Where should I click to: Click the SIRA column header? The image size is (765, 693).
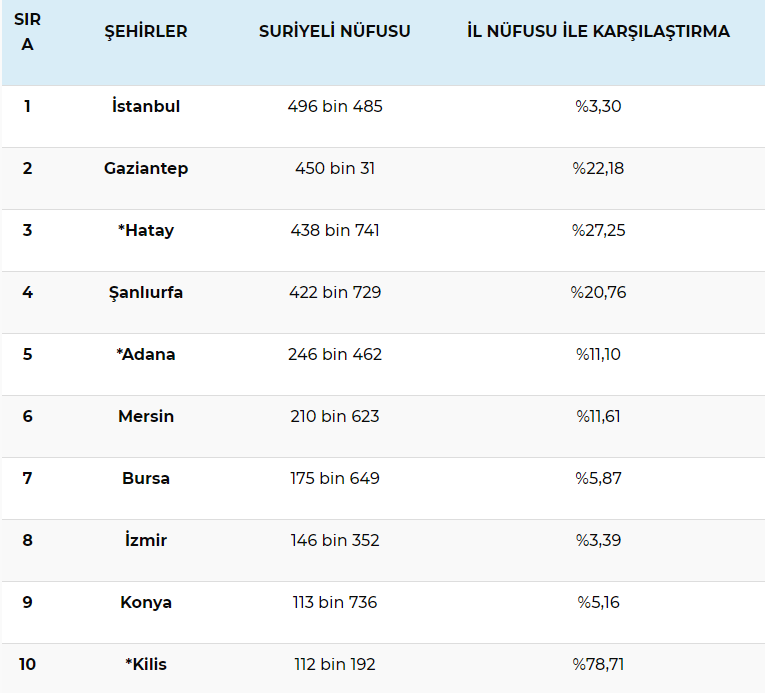27,32
